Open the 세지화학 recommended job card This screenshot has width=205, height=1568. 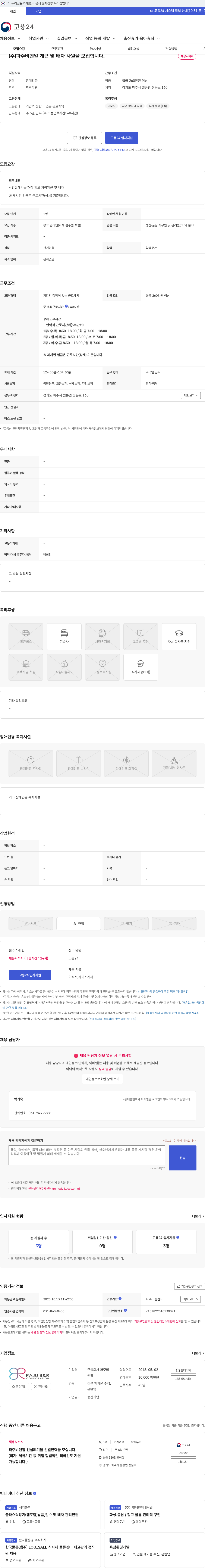50,1514
